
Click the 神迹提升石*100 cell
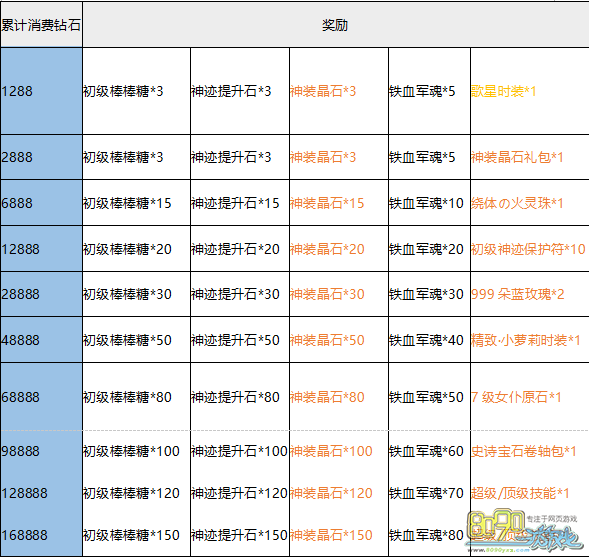[x=240, y=451]
